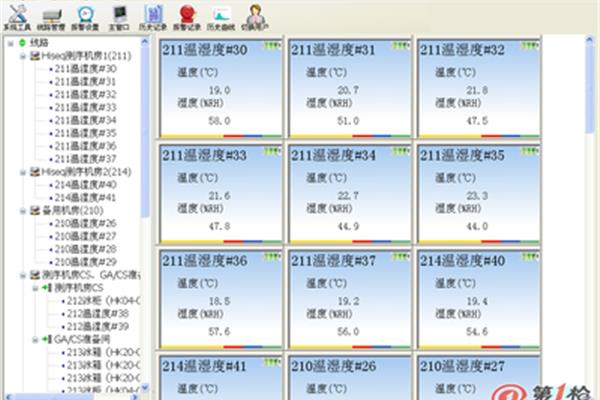Image resolution: width=600 pixels, height=400 pixels.
Task: Collapse the GA/CS准备间 subgroup expander
Action: [35, 339]
